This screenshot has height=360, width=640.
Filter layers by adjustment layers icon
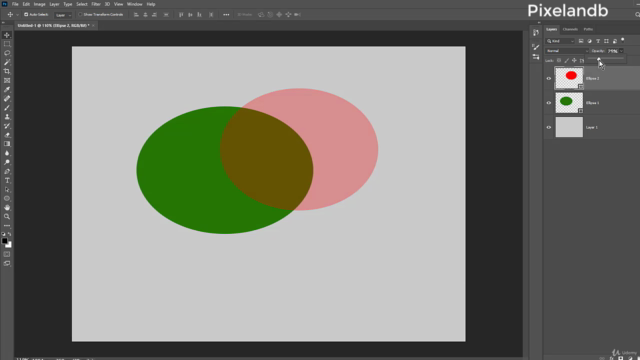point(589,41)
